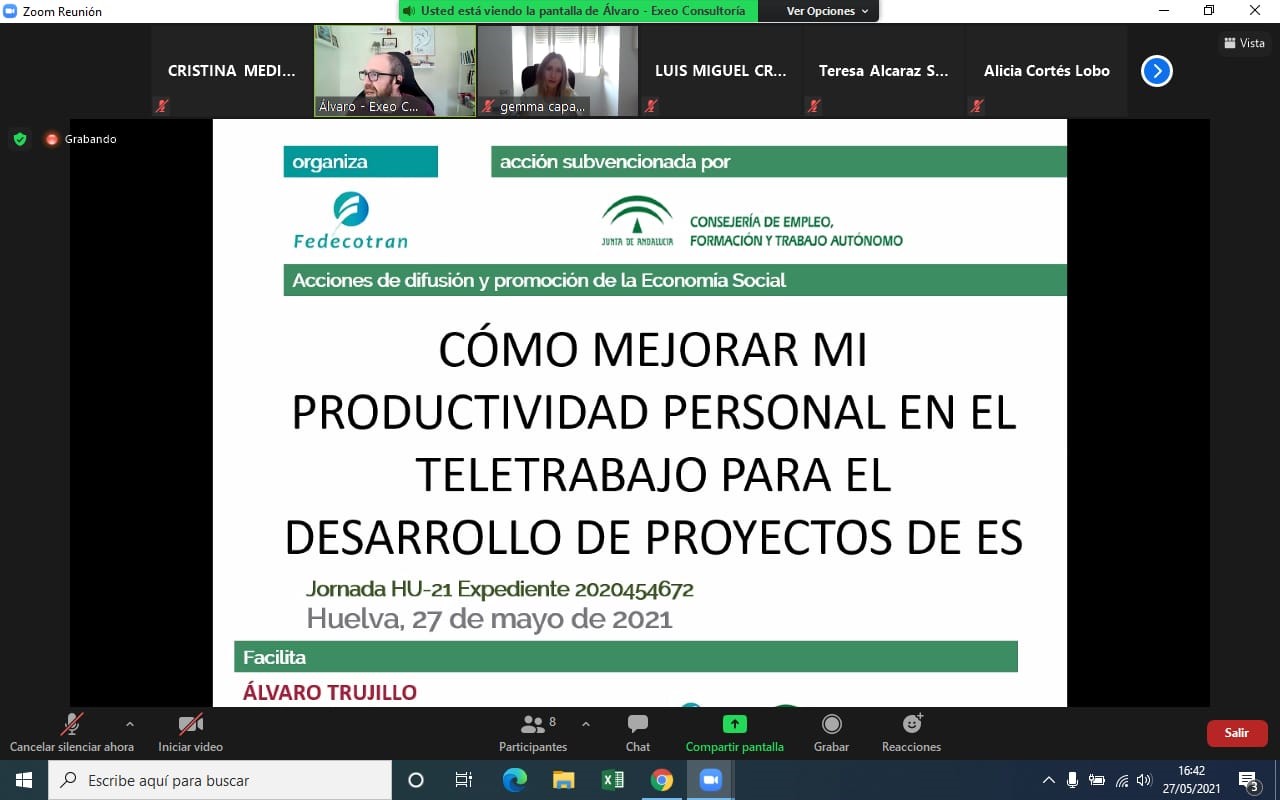1280x800 pixels.
Task: Open Google Chrome from taskbar
Action: [x=661, y=780]
